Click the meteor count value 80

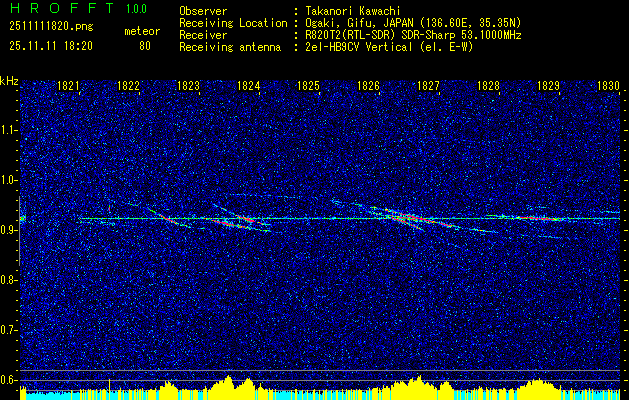(145, 46)
